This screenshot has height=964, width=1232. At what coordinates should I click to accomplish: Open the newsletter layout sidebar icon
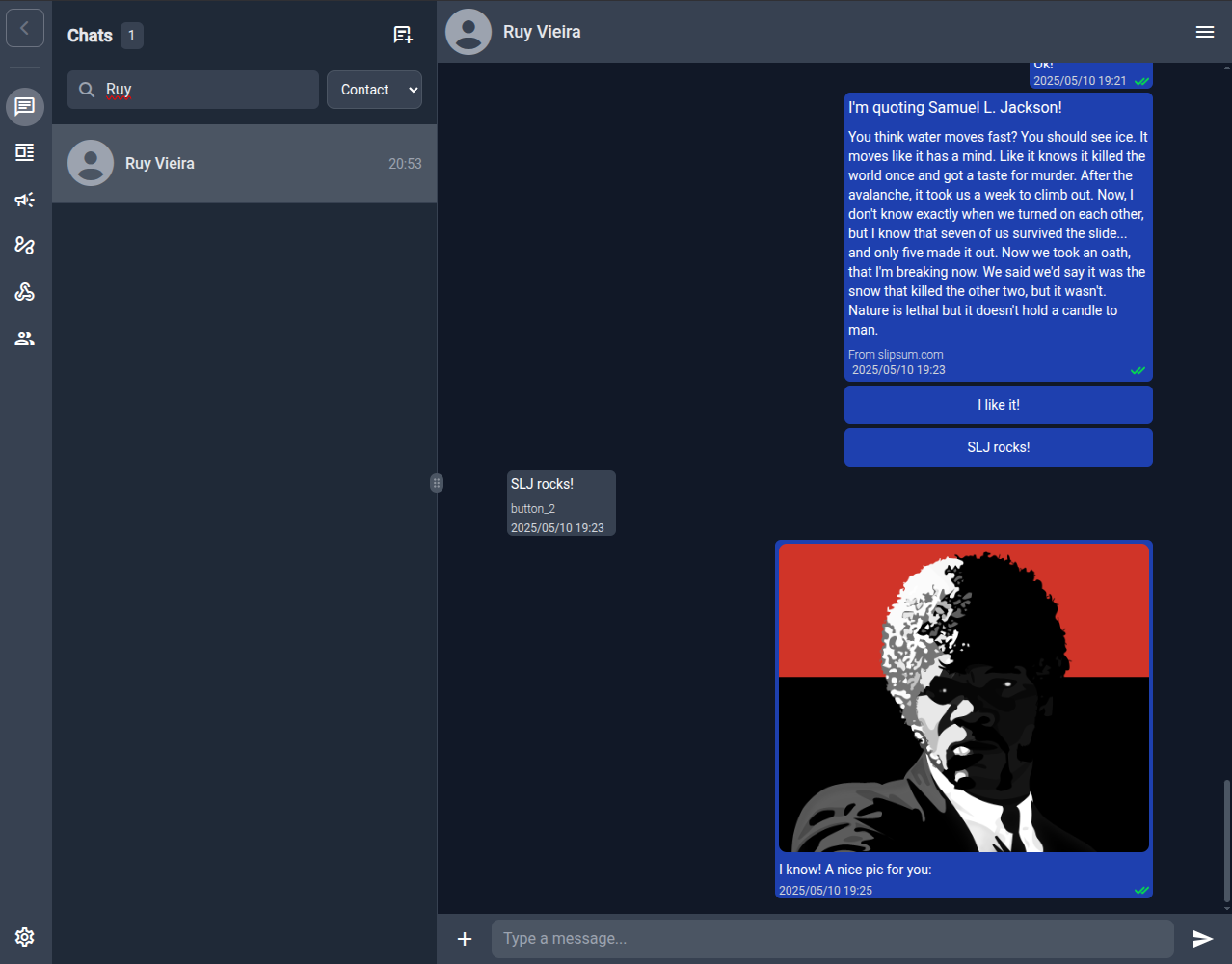[25, 152]
